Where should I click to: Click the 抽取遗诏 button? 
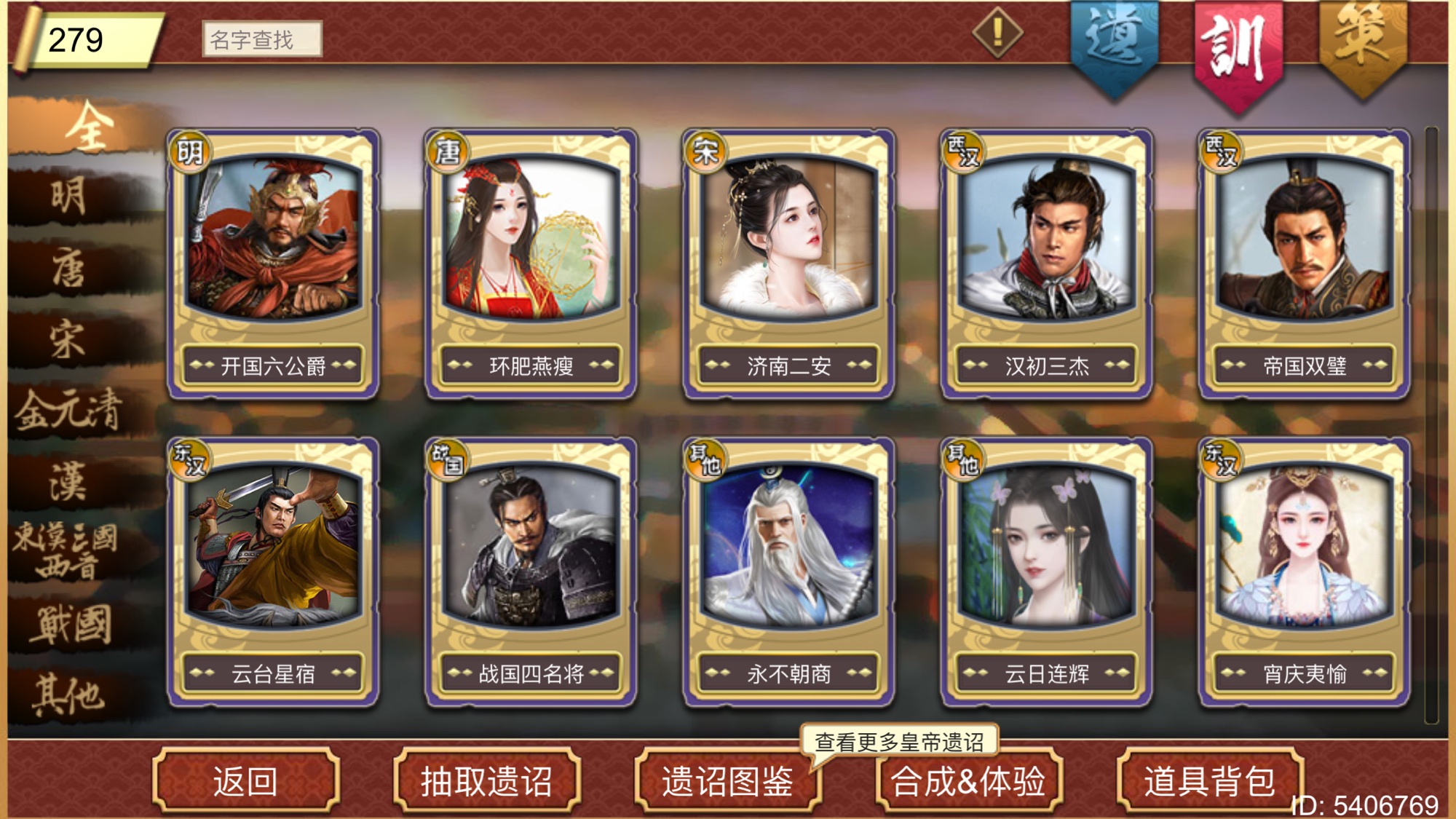tap(486, 781)
